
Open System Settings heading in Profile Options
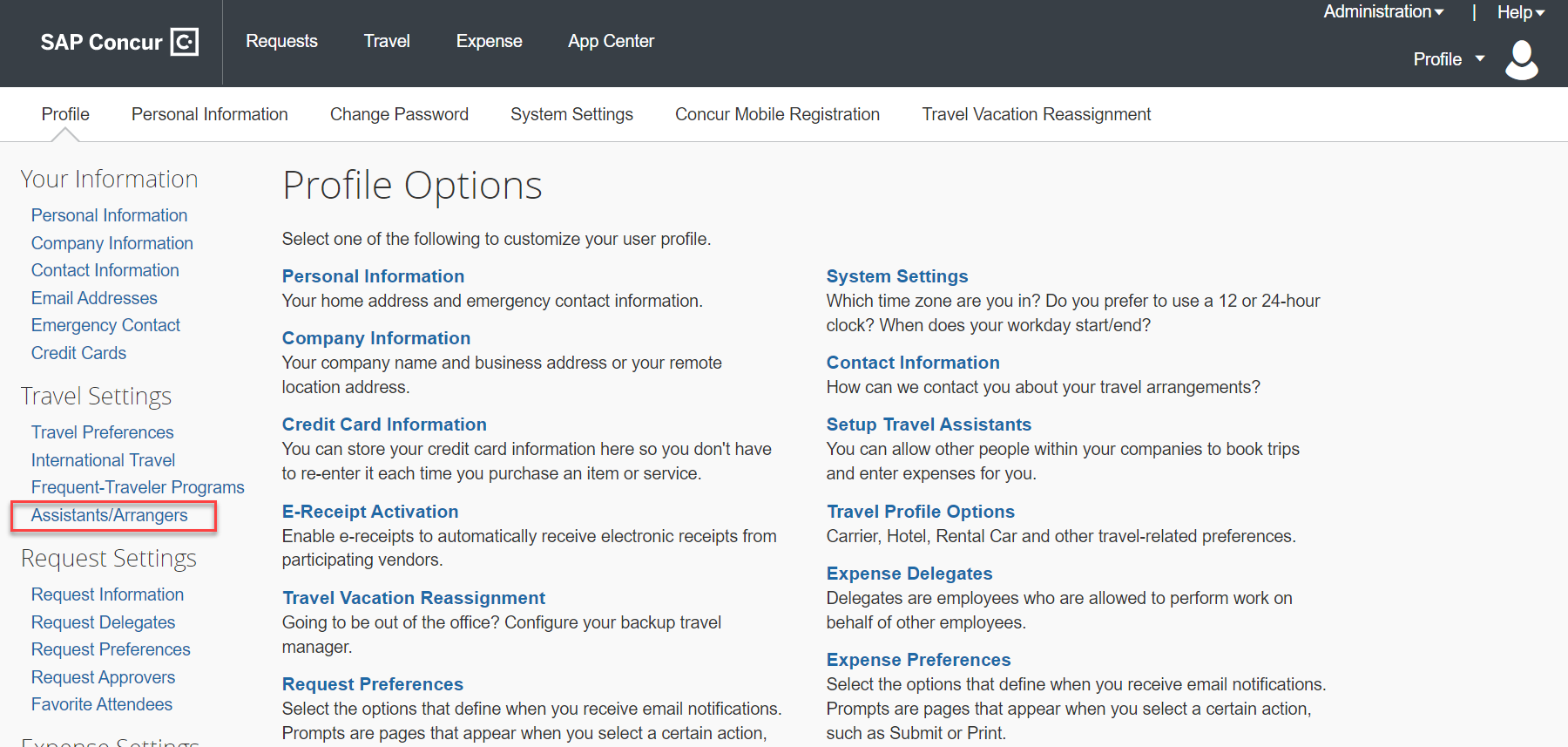point(897,276)
